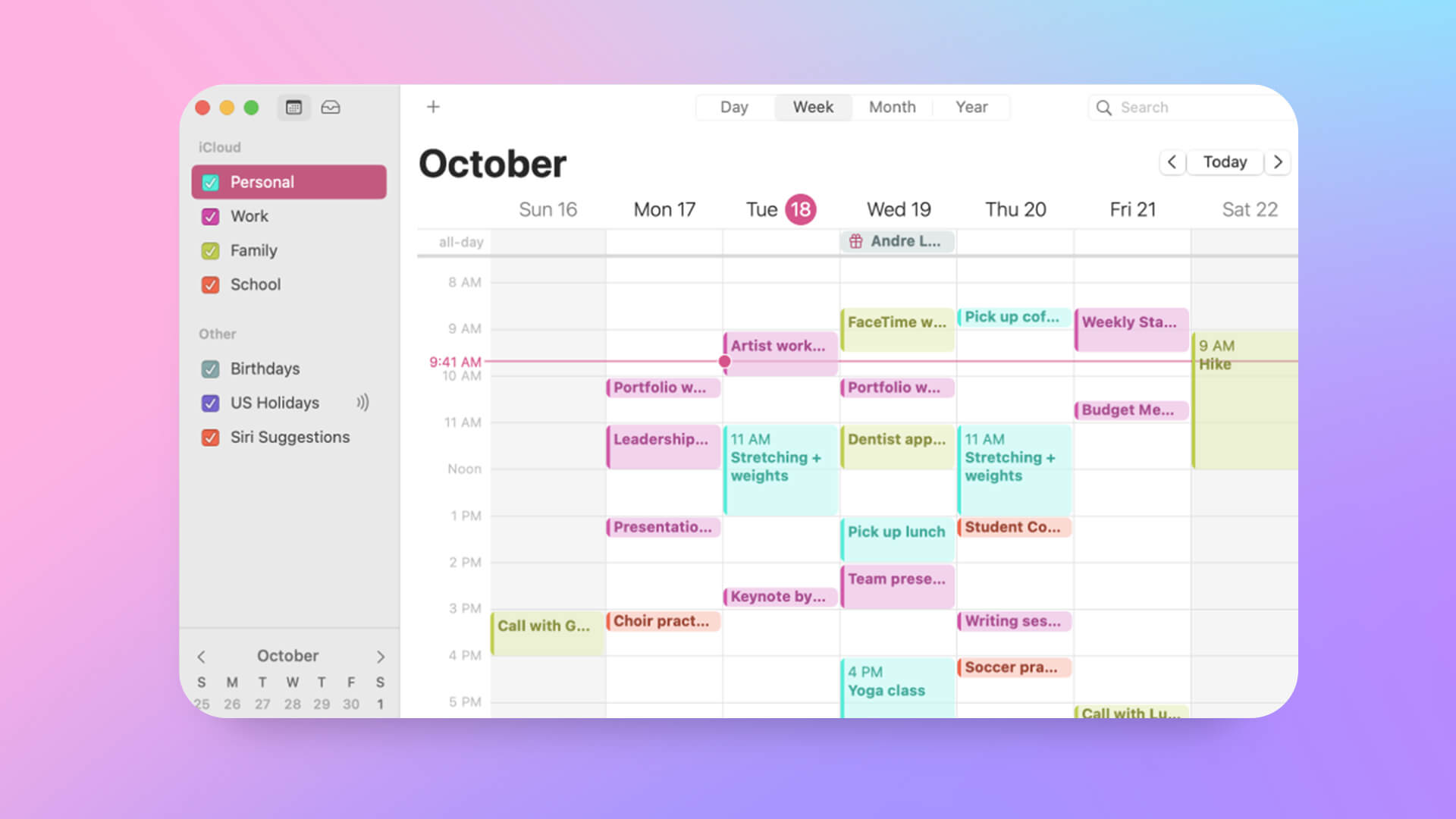Click the Year view button
1456x819 pixels.
tap(970, 106)
